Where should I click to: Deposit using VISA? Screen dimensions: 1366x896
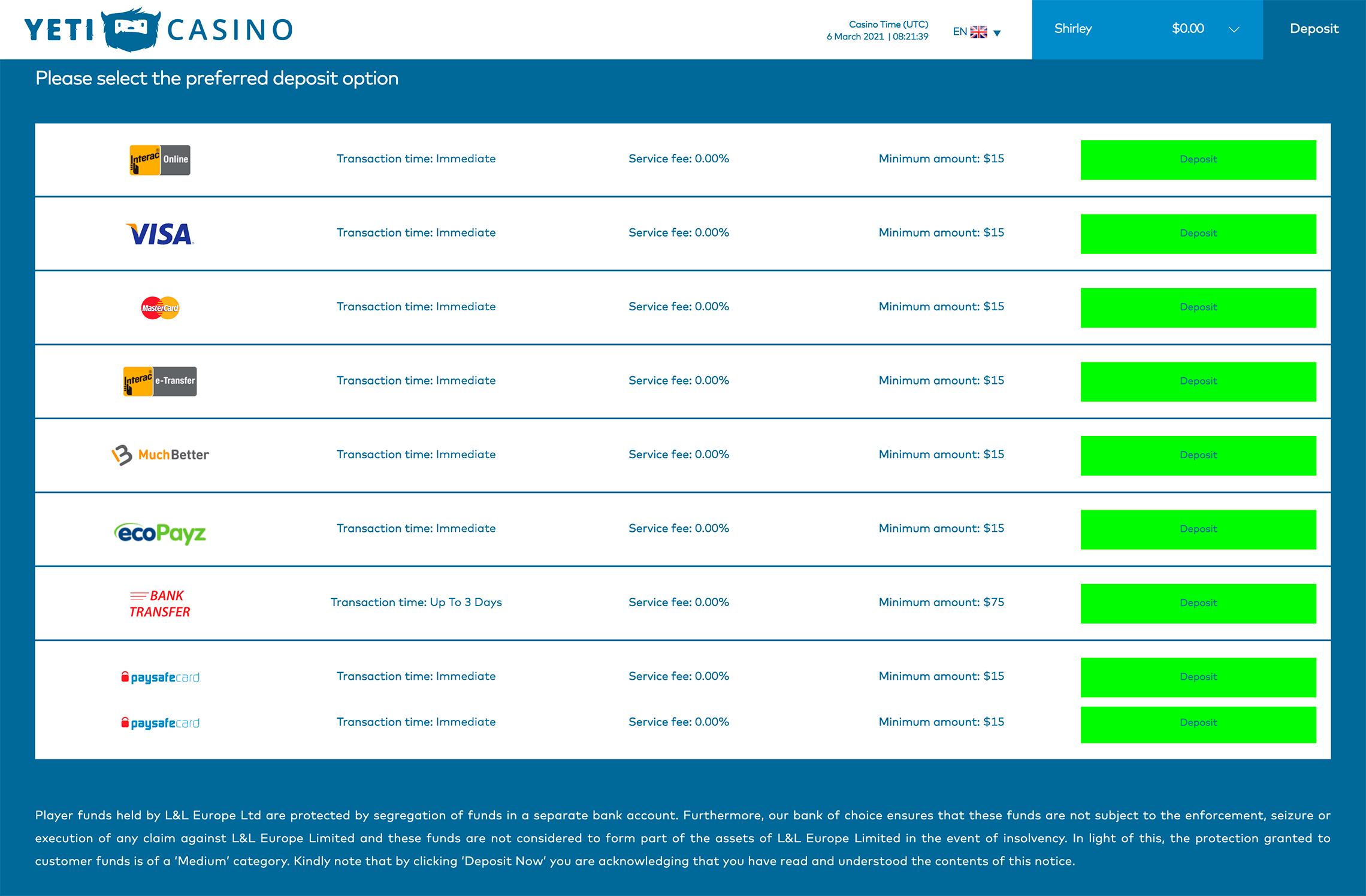click(x=1198, y=234)
